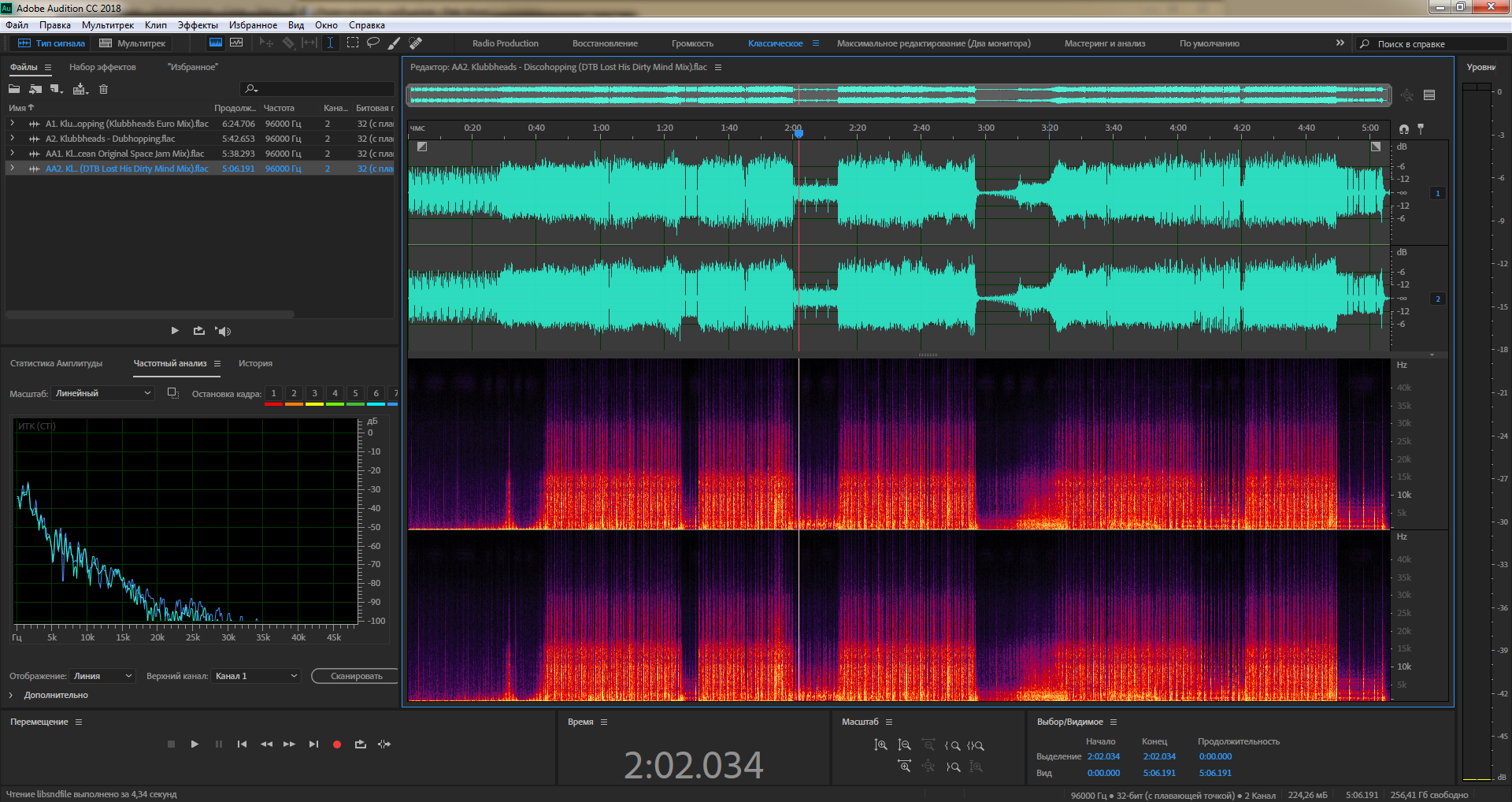Select the Marquee Selection tool
Viewport: 1512px width, 802px height.
click(x=353, y=43)
